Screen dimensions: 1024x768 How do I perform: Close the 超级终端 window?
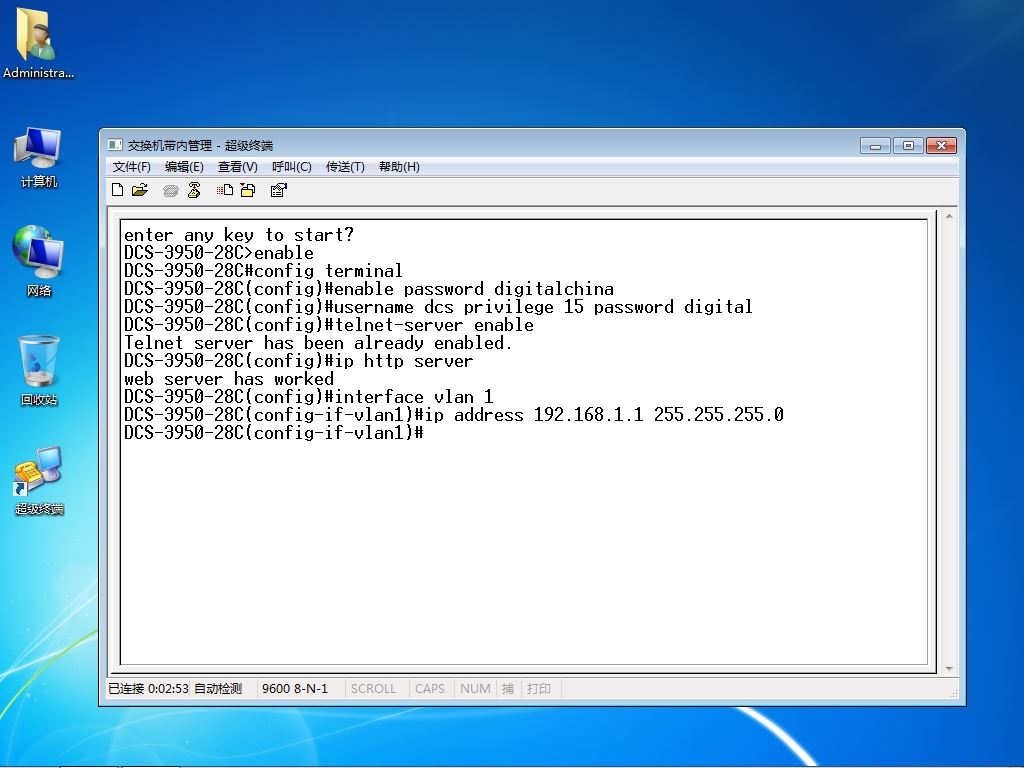pos(941,146)
